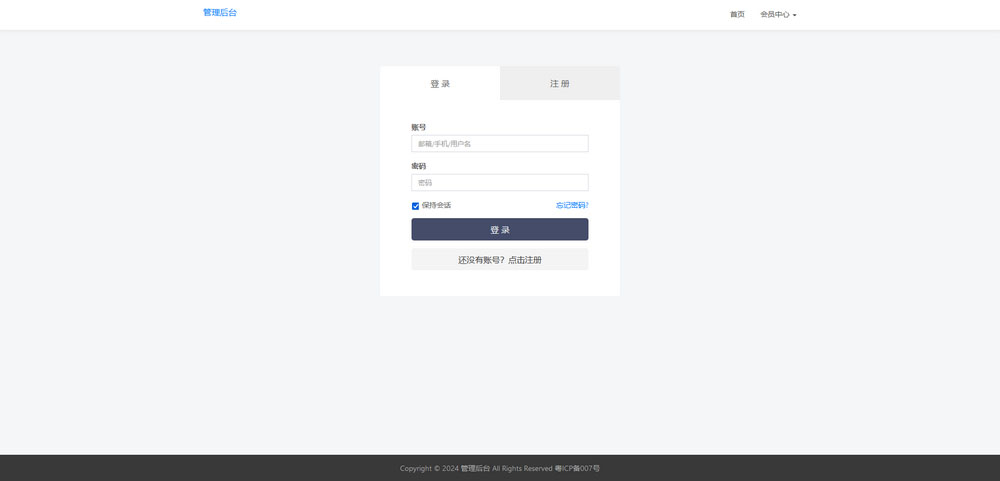Open the 会员中心 dropdown menu
This screenshot has height=481, width=1000.
776,15
